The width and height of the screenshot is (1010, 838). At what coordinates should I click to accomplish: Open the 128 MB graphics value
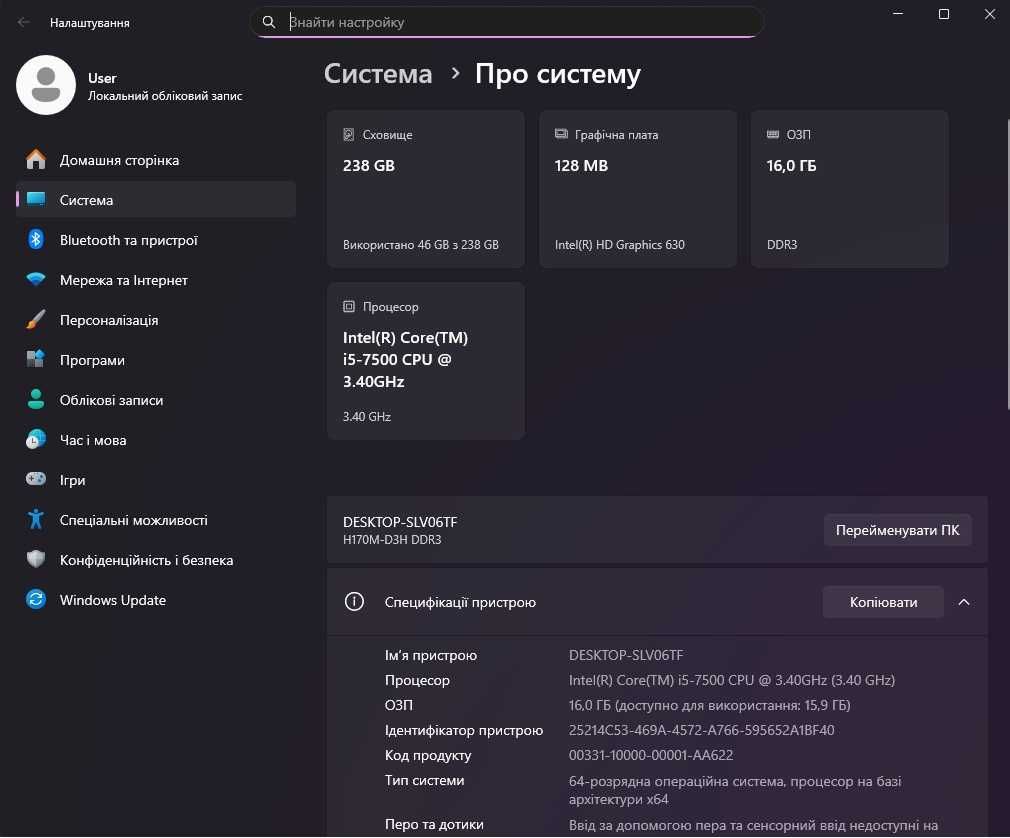[x=581, y=166]
